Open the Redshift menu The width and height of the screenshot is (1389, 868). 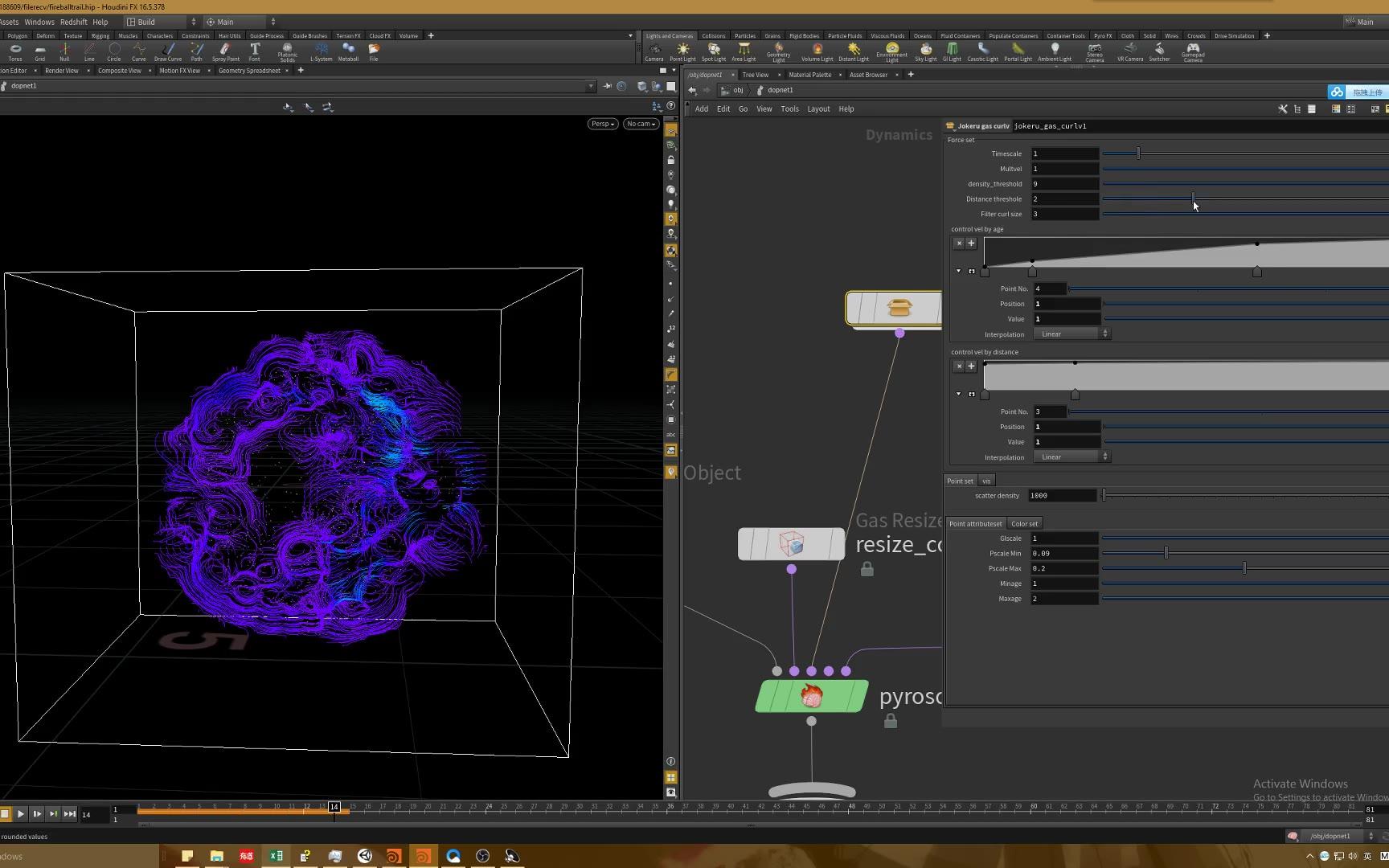tap(74, 22)
